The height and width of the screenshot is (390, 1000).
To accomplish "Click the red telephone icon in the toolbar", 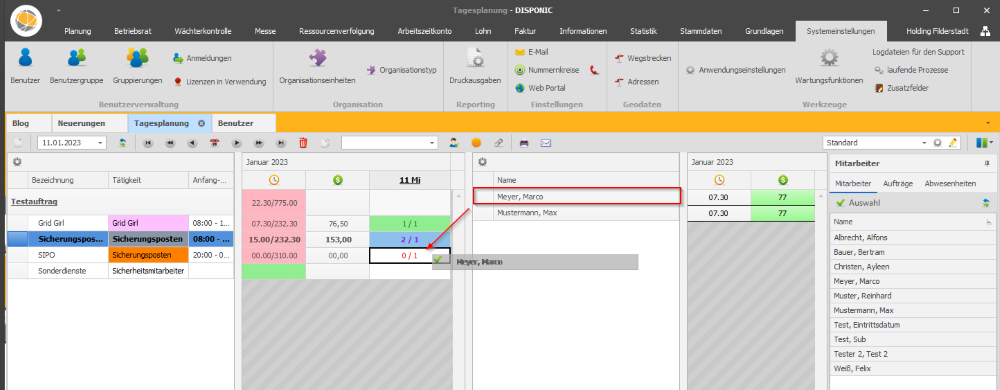I will pyautogui.click(x=214, y=143).
